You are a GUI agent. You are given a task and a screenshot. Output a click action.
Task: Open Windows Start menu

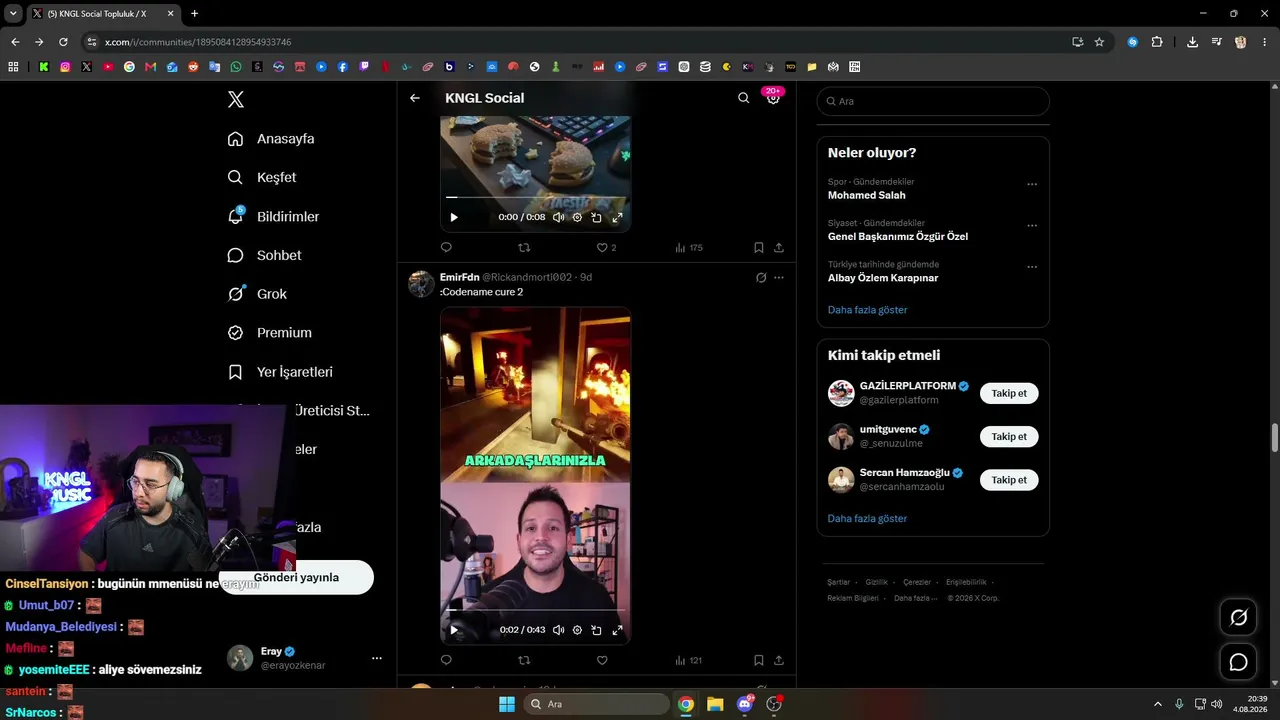(507, 704)
